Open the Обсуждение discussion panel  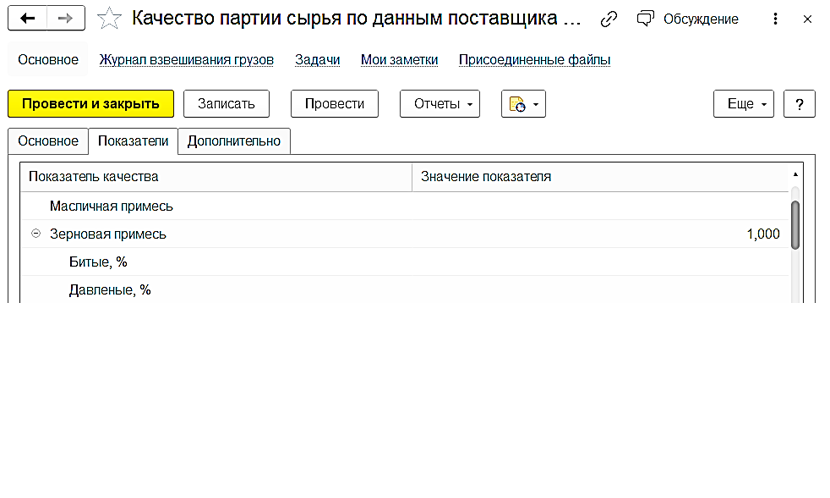point(688,19)
